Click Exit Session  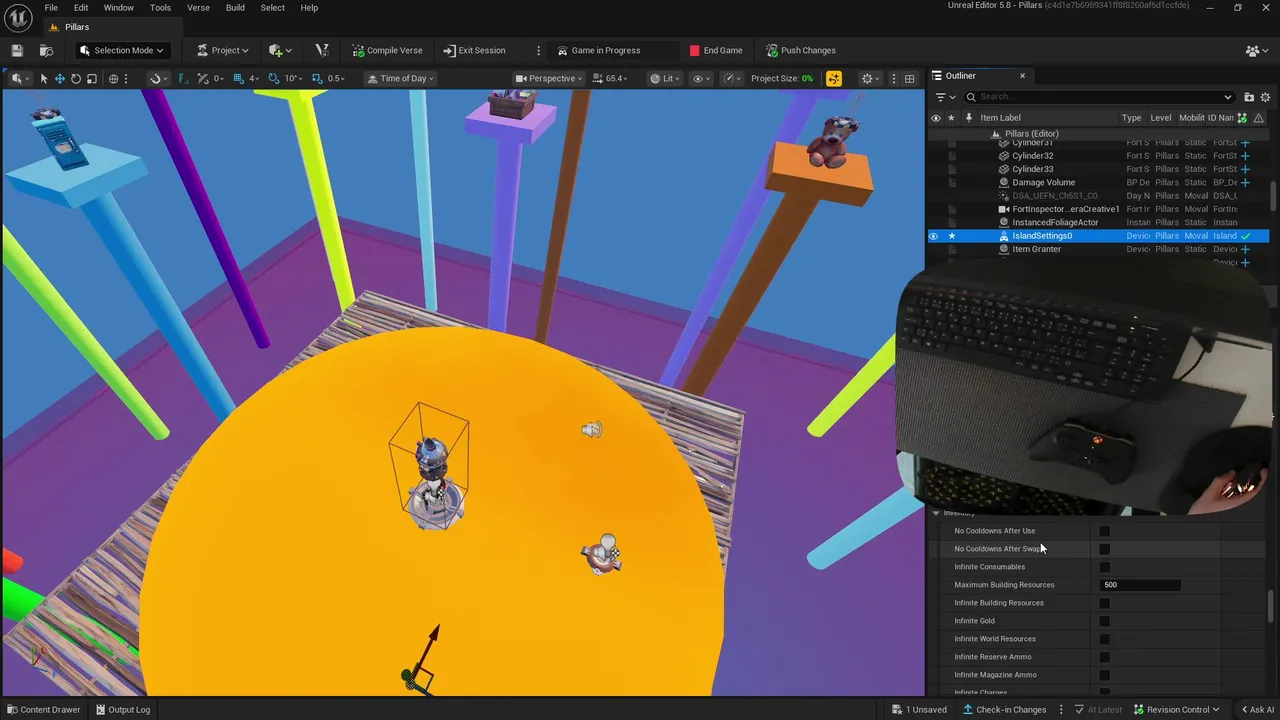click(x=473, y=50)
